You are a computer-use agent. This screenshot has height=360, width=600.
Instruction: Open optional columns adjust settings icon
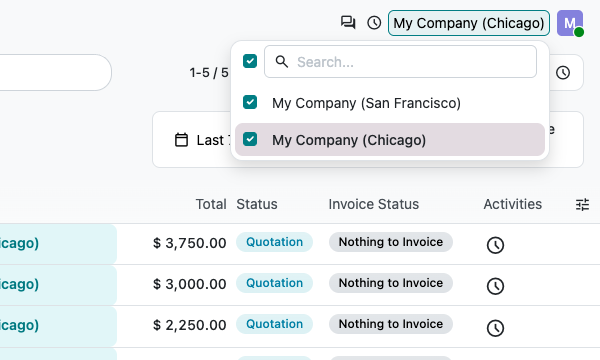[x=582, y=205]
